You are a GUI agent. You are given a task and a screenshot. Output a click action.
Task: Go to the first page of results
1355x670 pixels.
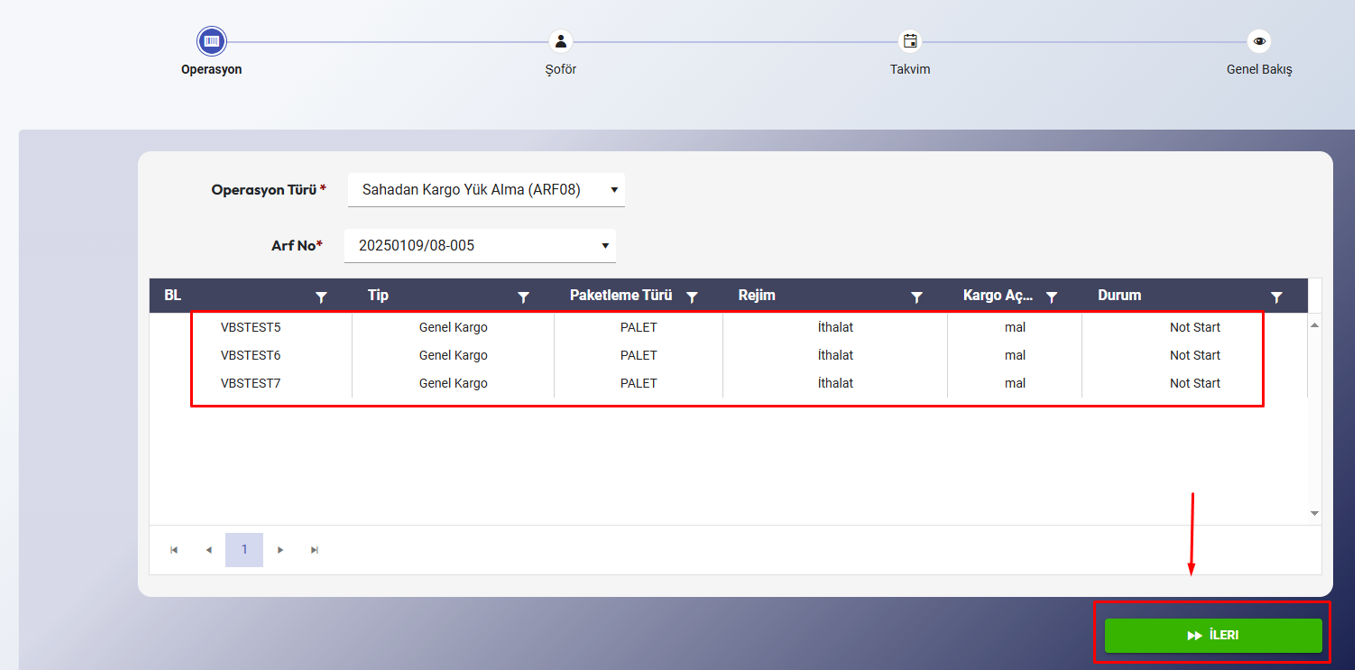click(x=174, y=550)
